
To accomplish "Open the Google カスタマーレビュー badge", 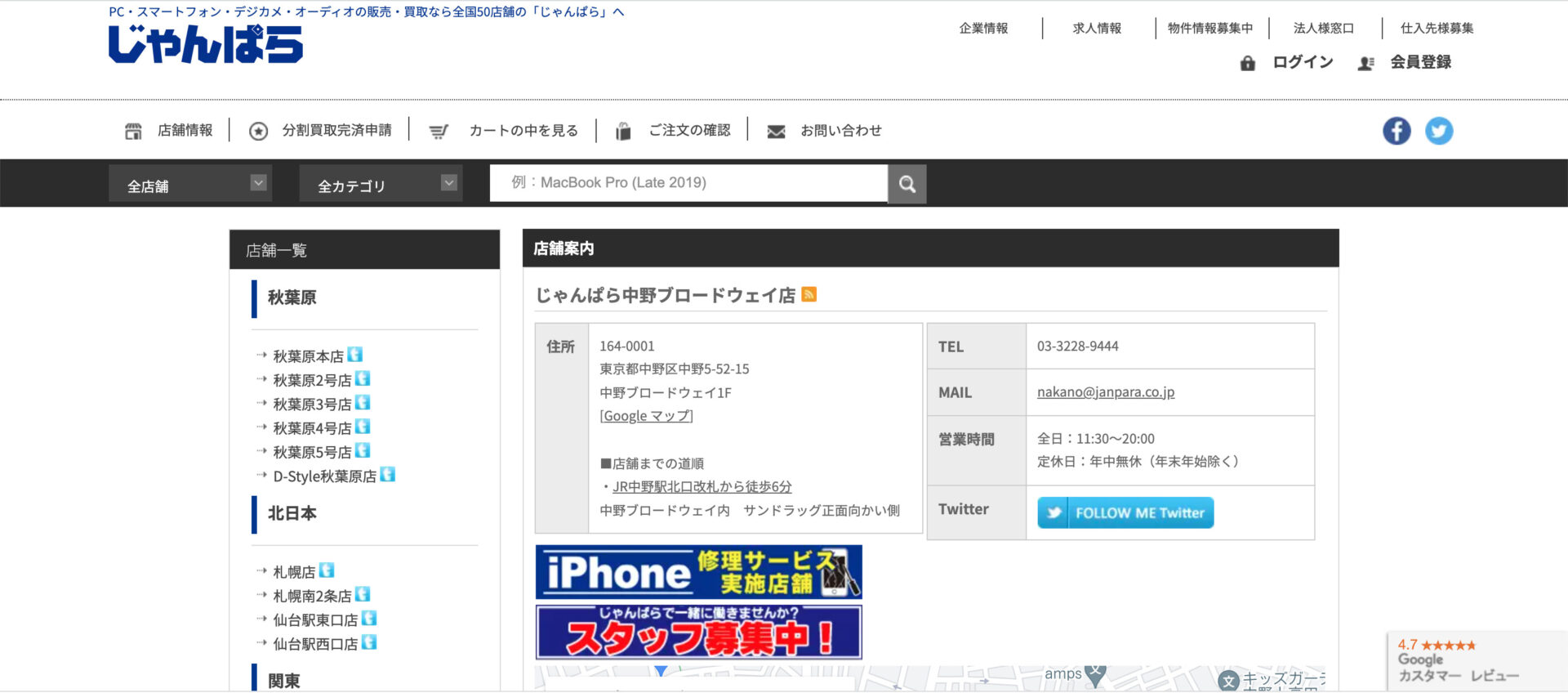I will point(1477,661).
